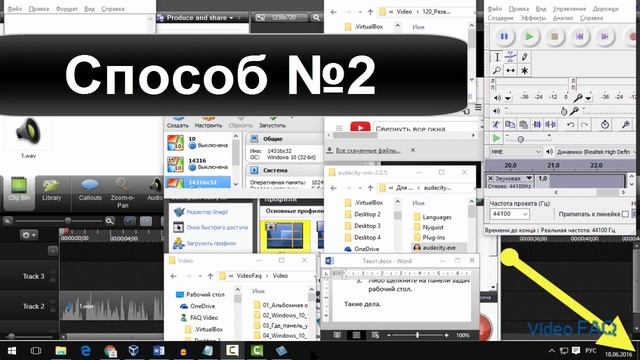Select Audacity's Multi-tool (asterisk)

(524, 71)
